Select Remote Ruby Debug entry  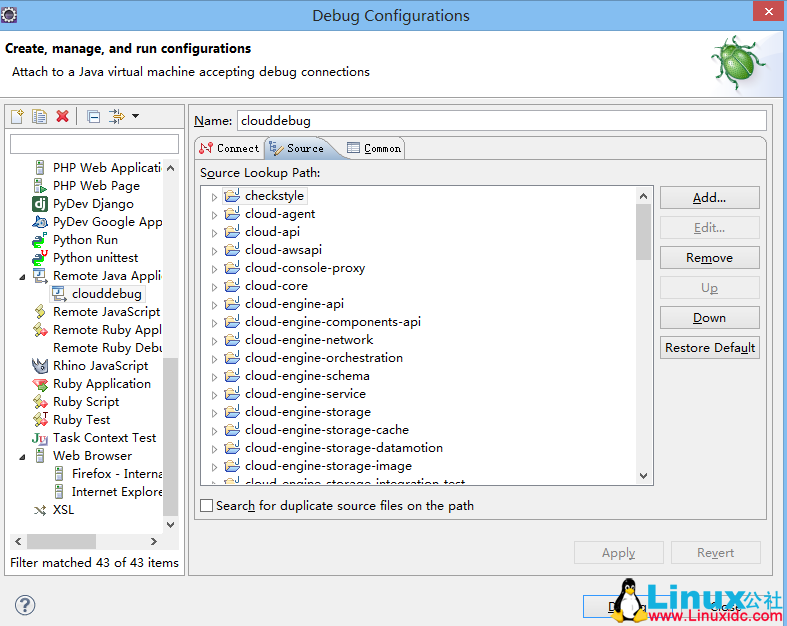pyautogui.click(x=107, y=347)
